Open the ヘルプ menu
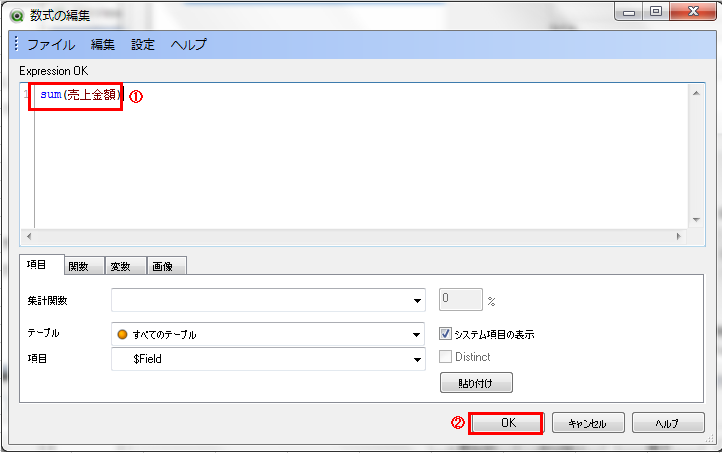The height and width of the screenshot is (453, 722). pyautogui.click(x=189, y=45)
